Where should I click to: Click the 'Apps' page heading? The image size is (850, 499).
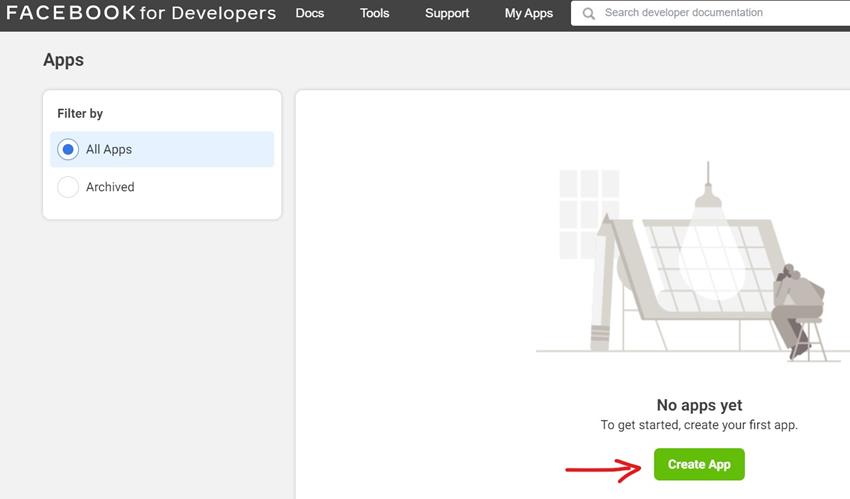(63, 60)
